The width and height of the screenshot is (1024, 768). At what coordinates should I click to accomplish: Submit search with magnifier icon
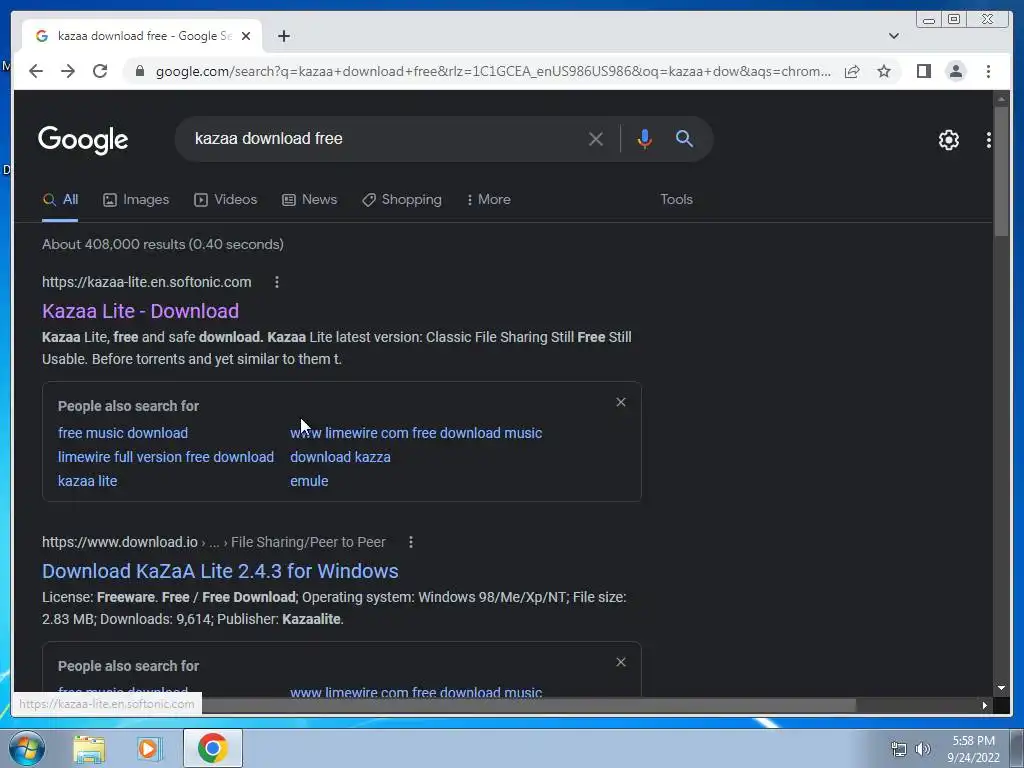coord(684,138)
